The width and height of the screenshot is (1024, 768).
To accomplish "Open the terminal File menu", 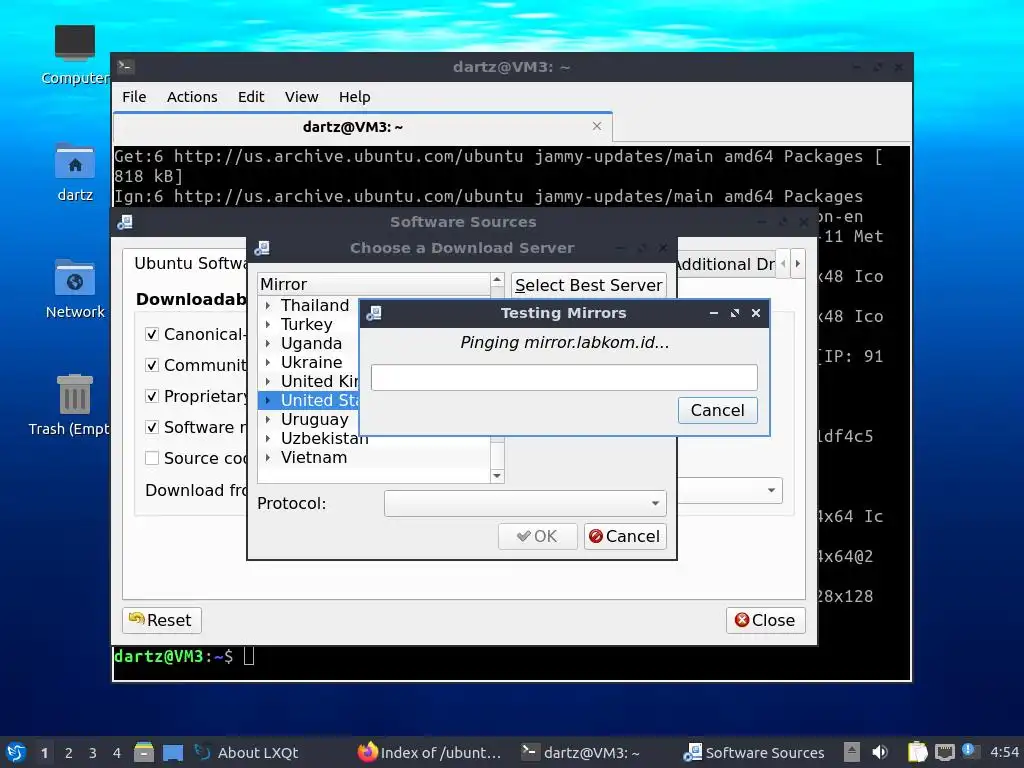I will pos(134,97).
